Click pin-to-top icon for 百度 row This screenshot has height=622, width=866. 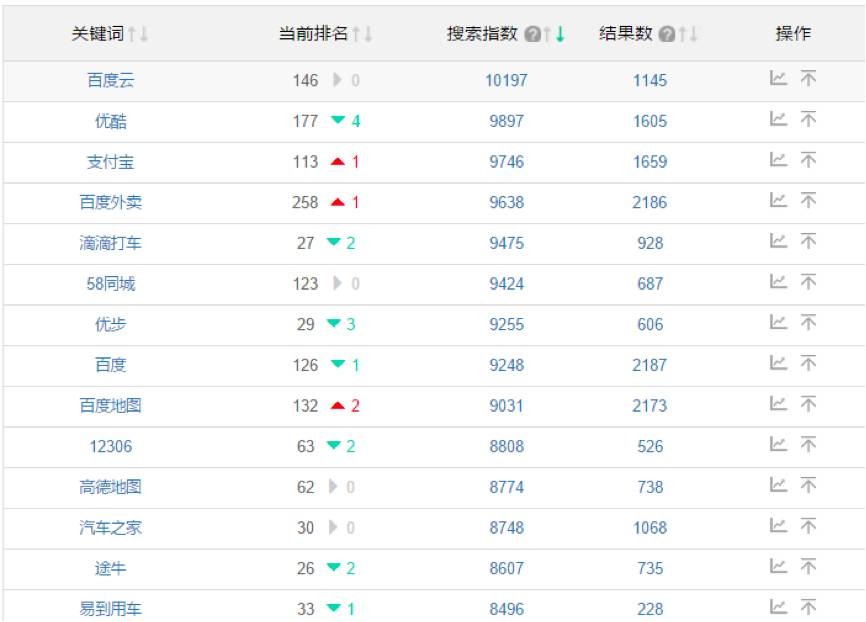click(808, 363)
